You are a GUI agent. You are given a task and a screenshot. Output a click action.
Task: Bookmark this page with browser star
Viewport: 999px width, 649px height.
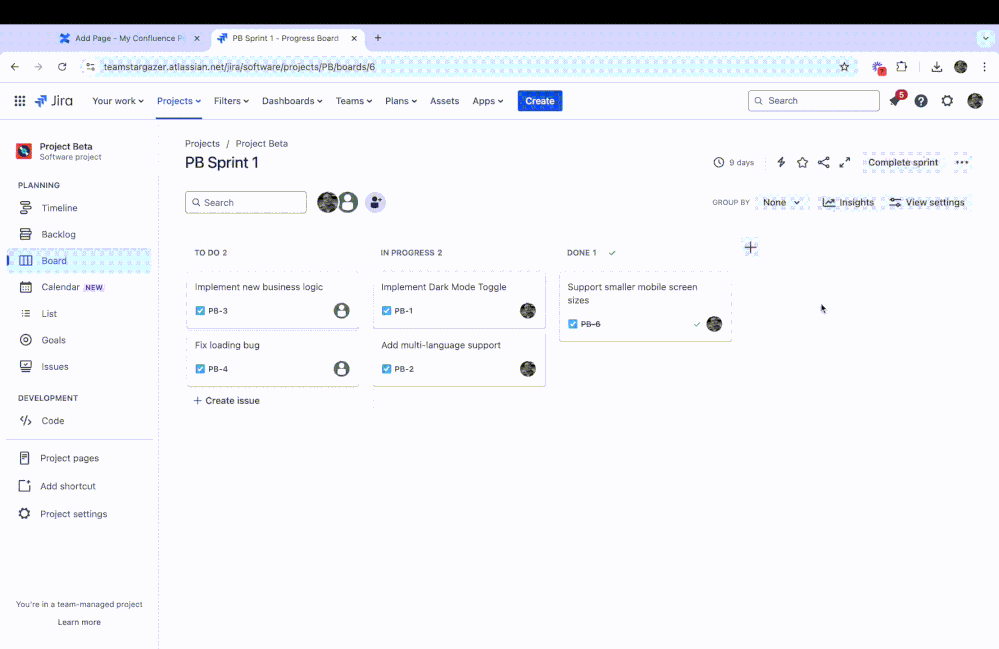click(844, 67)
